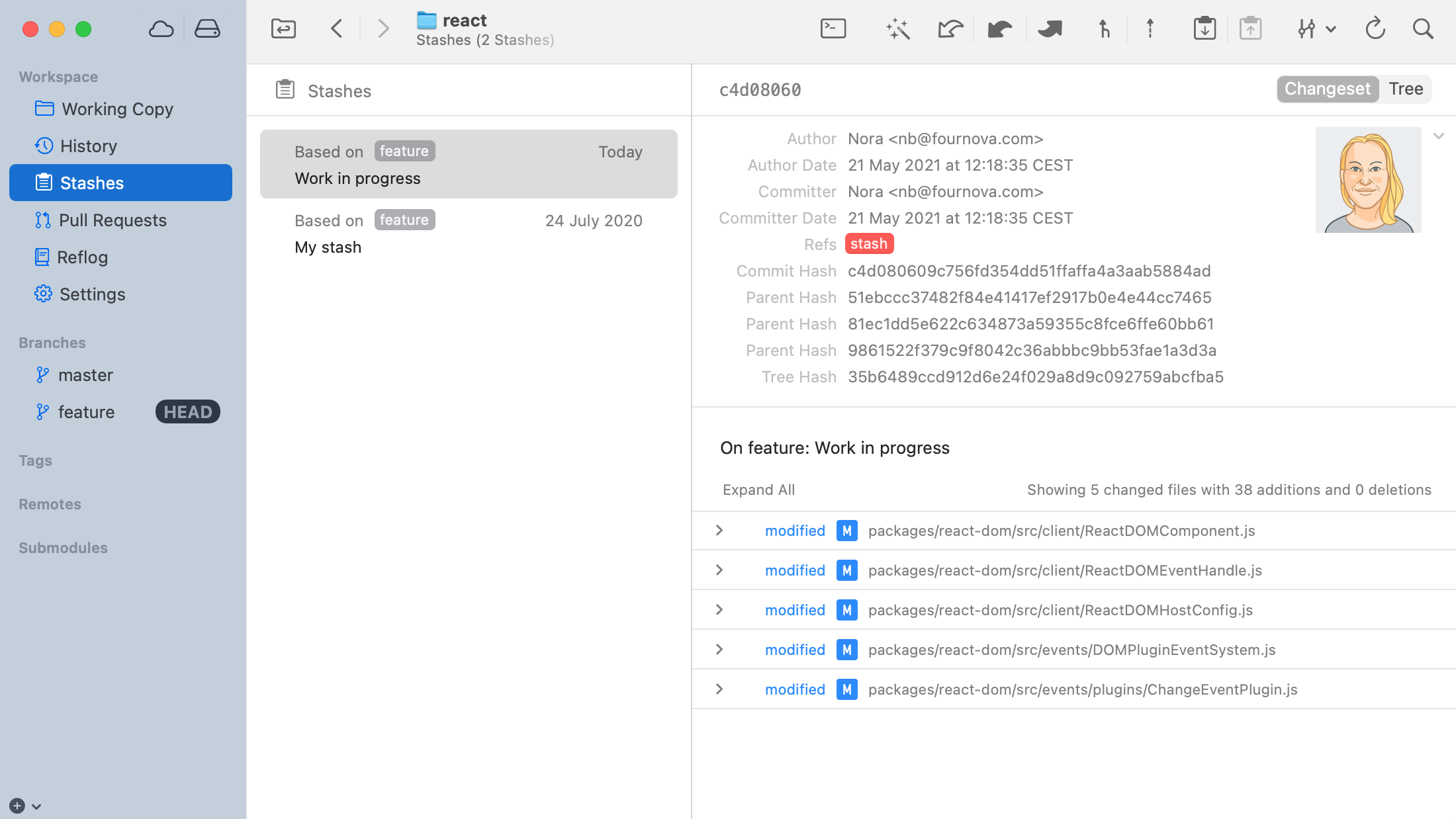Expand the ReactDOMComponent.js diff

(719, 531)
